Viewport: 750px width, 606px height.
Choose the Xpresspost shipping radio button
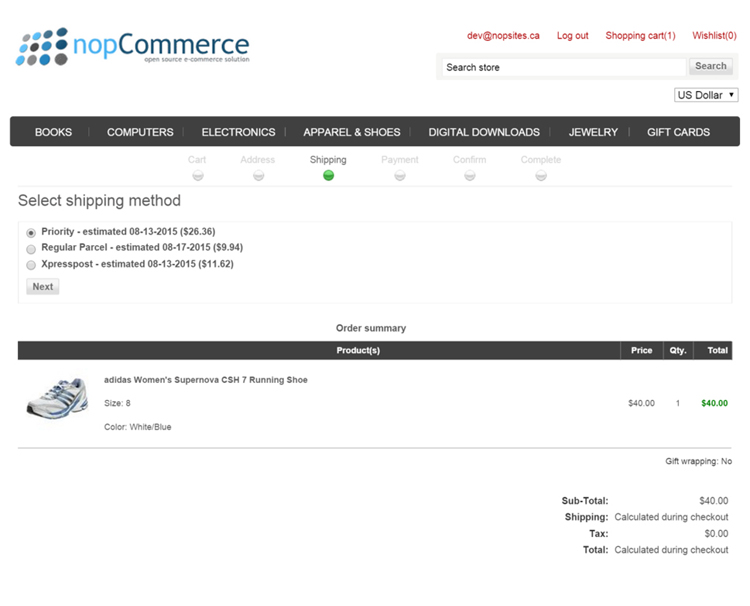31,265
